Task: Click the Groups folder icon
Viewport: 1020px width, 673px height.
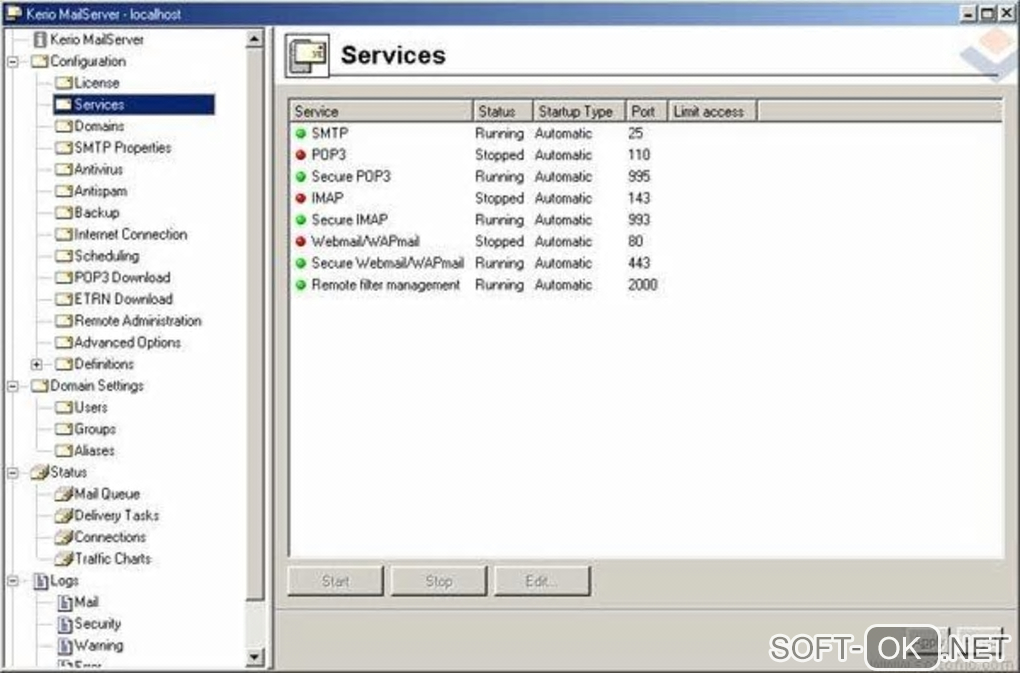Action: [64, 429]
